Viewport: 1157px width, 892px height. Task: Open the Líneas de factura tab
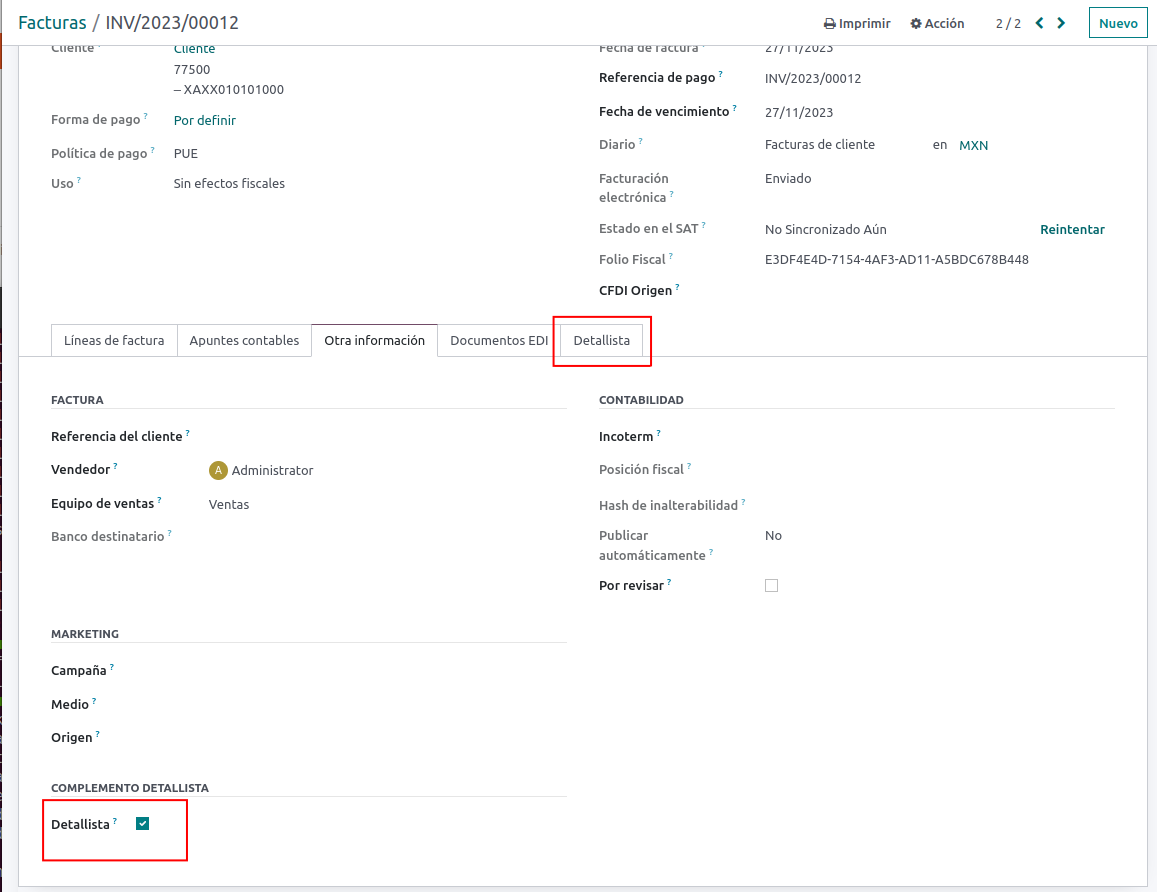click(x=114, y=341)
